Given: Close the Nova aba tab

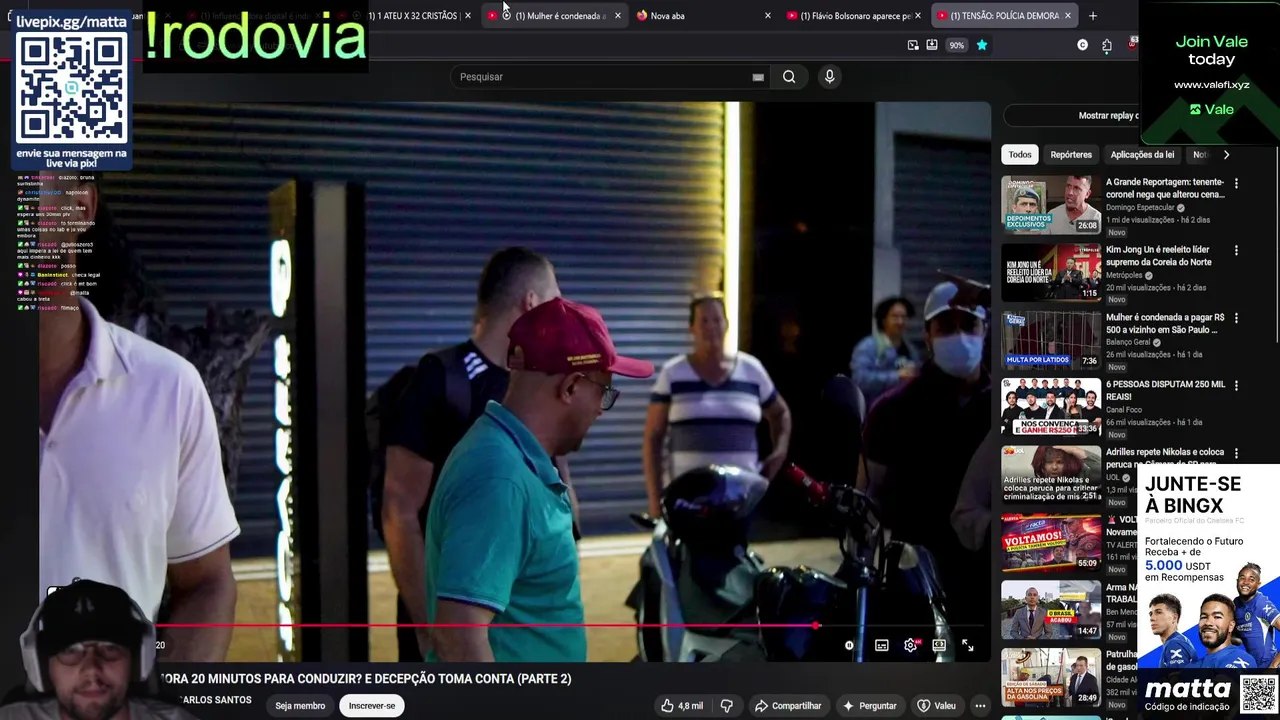Looking at the screenshot, I should tap(768, 16).
